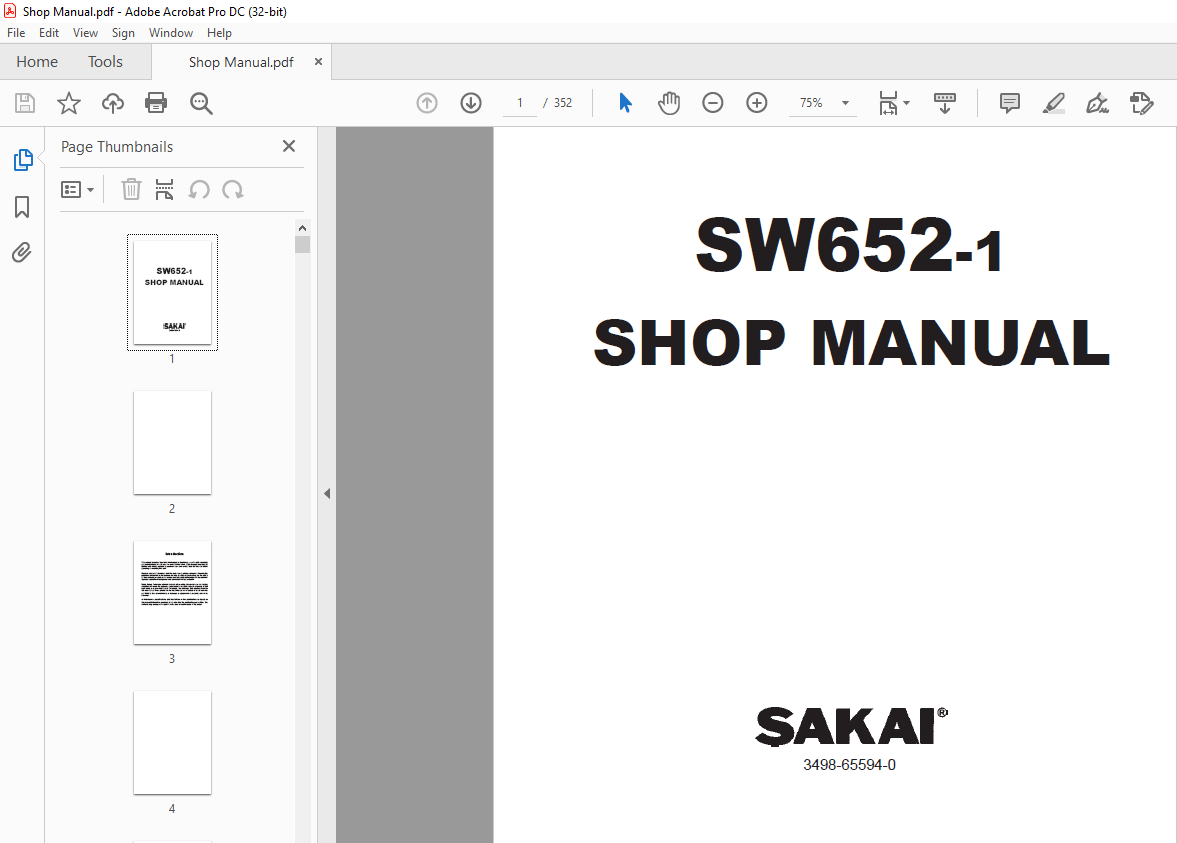This screenshot has width=1177, height=843.
Task: Rotate page clockwise
Action: 233,189
